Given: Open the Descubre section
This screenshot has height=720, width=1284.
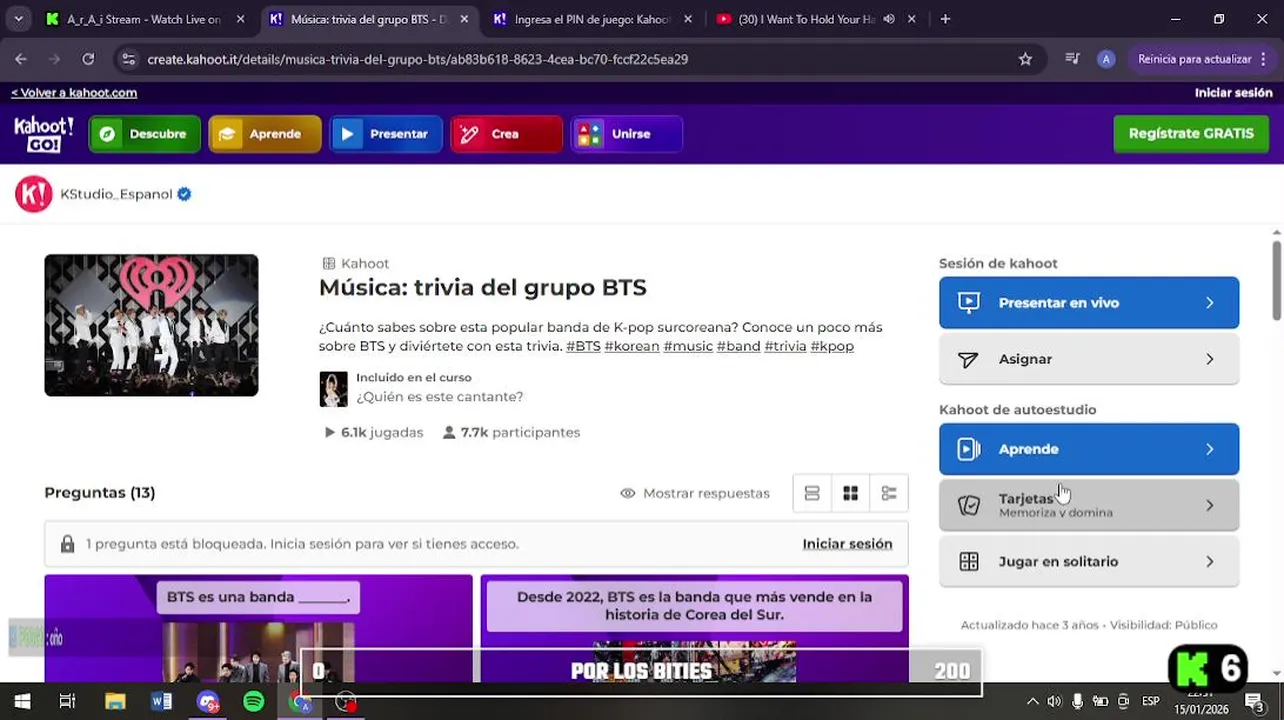Looking at the screenshot, I should pos(145,134).
